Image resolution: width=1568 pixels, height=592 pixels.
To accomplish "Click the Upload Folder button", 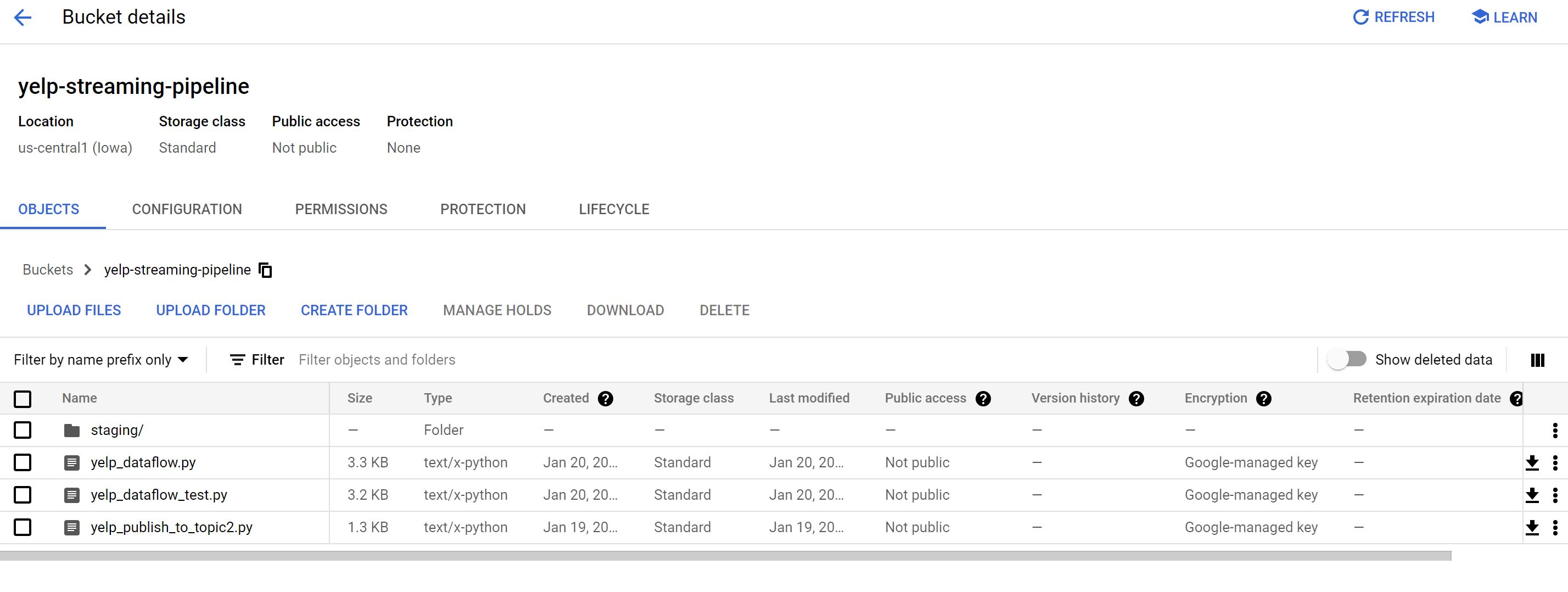I will coord(211,311).
